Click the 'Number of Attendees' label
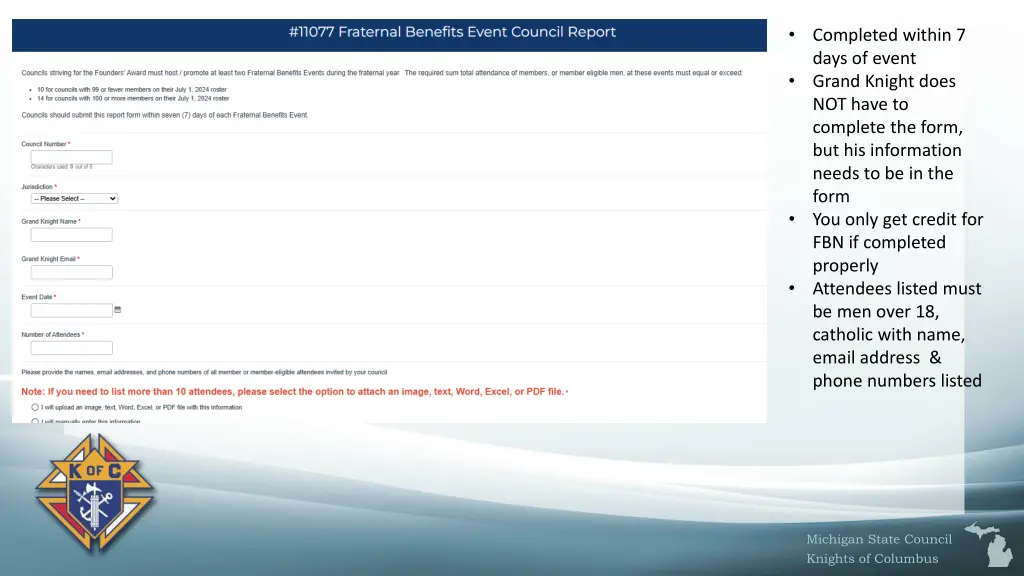Image resolution: width=1024 pixels, height=576 pixels. pos(50,334)
